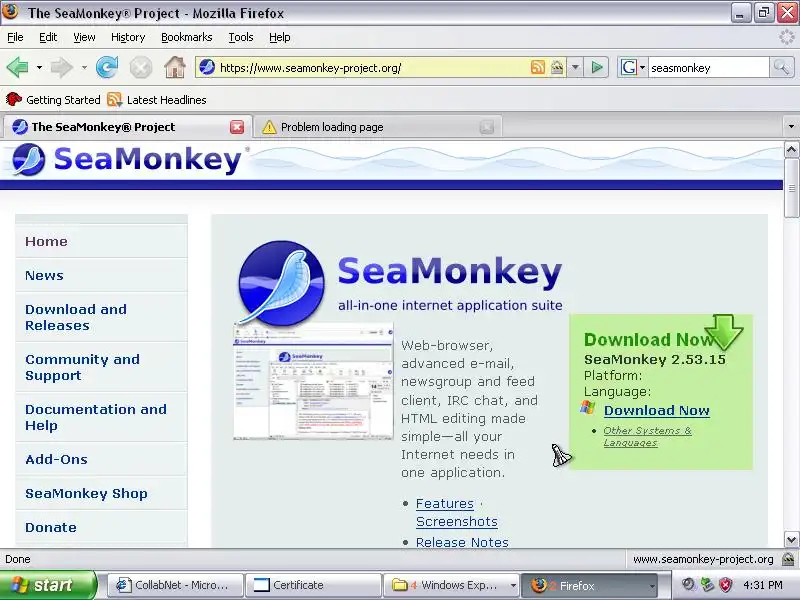Viewport: 800px width, 600px height.
Task: Click the lock icon in the address bar
Action: point(557,67)
